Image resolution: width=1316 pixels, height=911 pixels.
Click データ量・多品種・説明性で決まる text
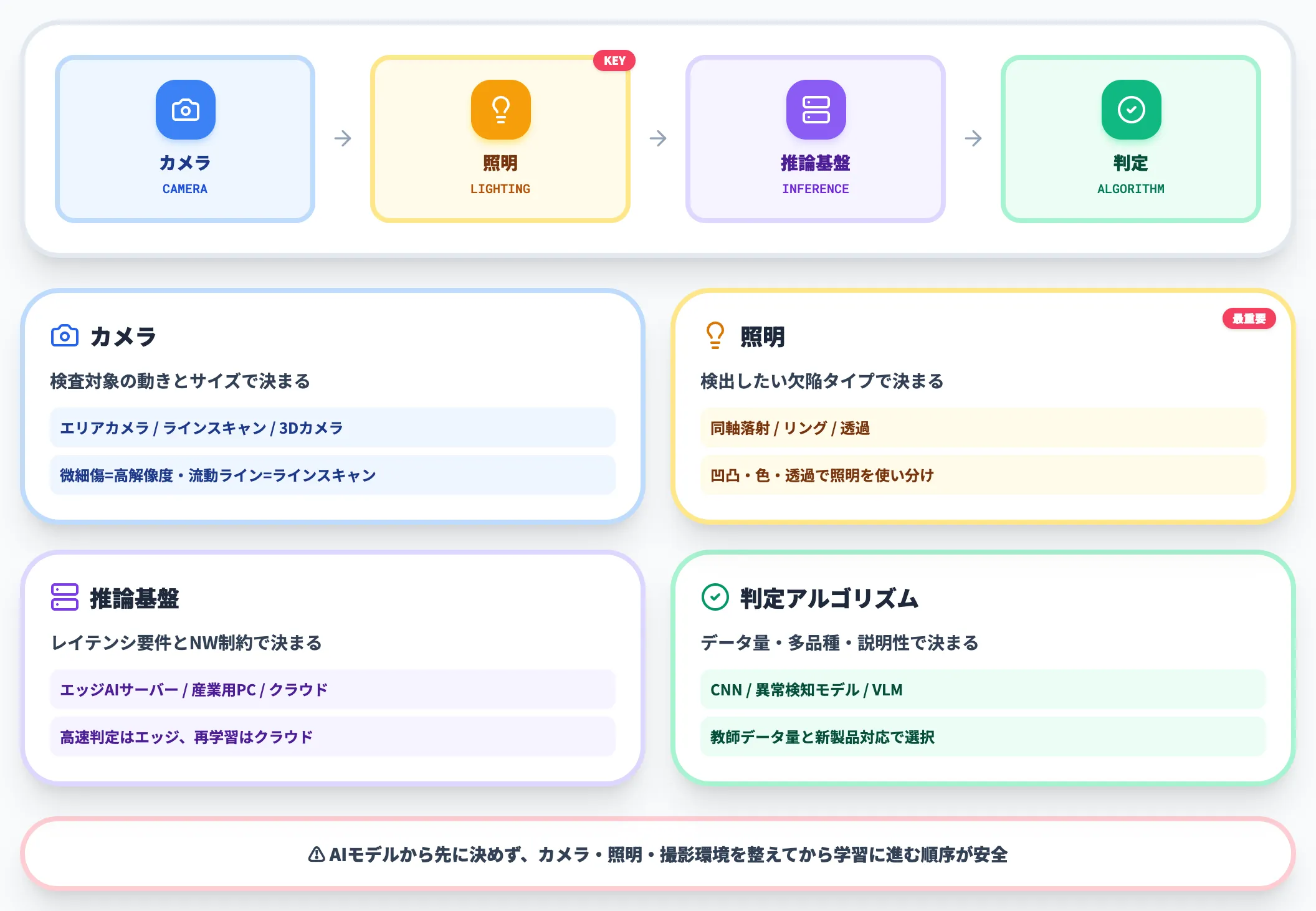839,642
